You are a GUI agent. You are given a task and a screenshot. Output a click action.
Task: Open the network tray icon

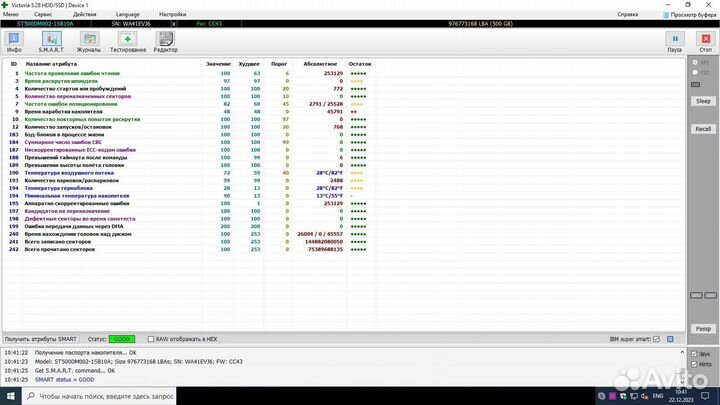pos(634,396)
